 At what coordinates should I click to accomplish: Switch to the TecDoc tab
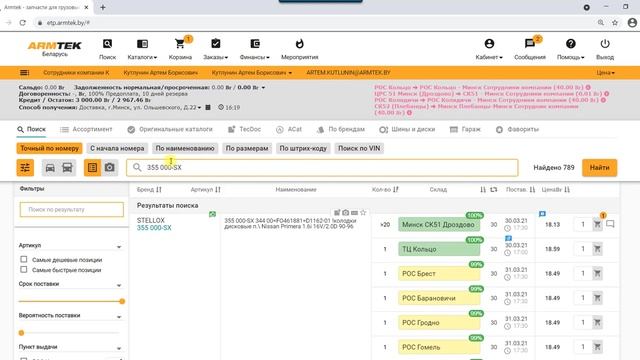point(244,129)
